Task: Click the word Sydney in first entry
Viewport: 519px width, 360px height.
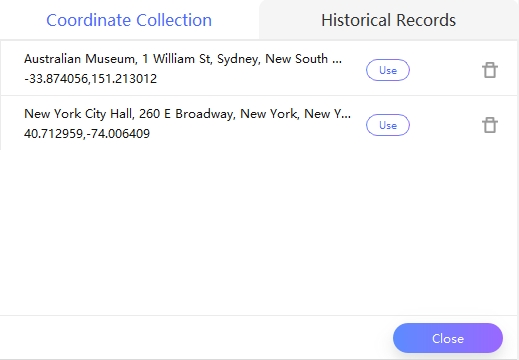Action: click(x=238, y=59)
